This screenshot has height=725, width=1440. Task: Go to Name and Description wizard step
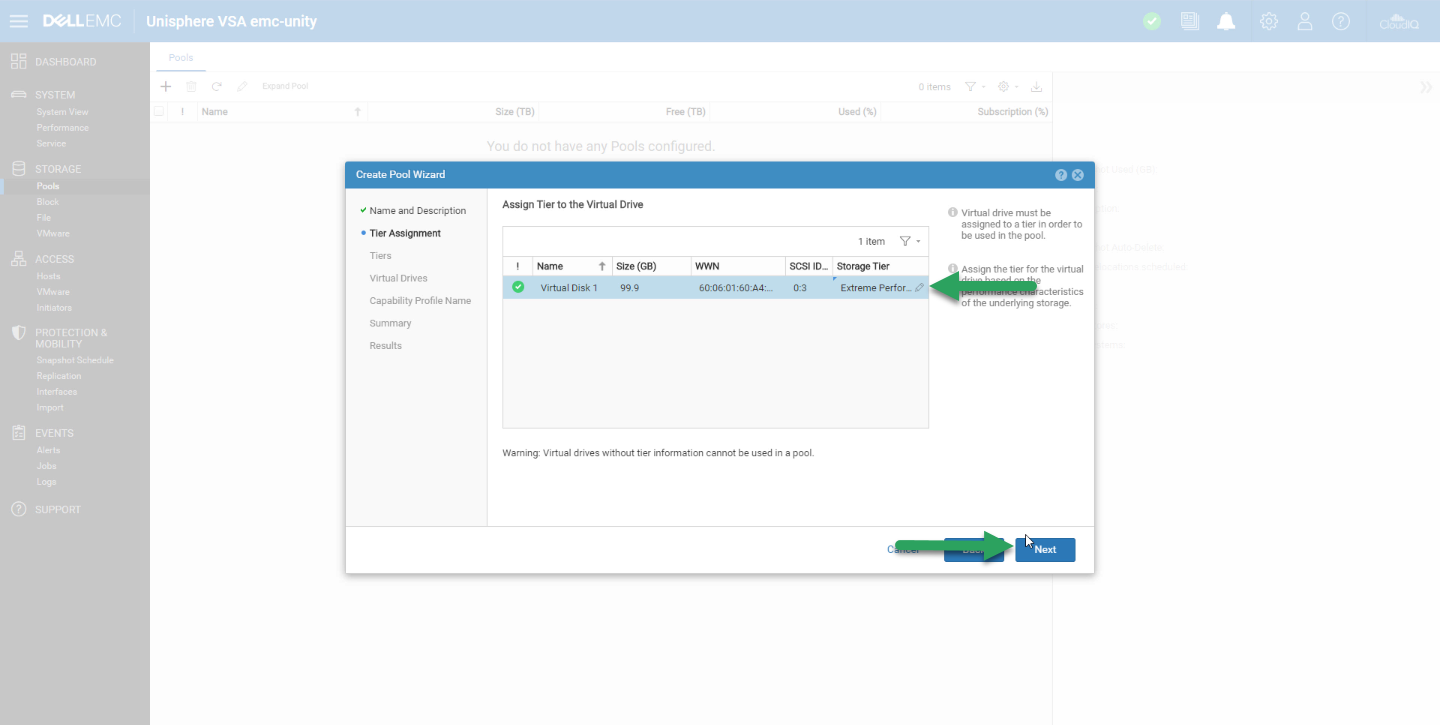[418, 211]
